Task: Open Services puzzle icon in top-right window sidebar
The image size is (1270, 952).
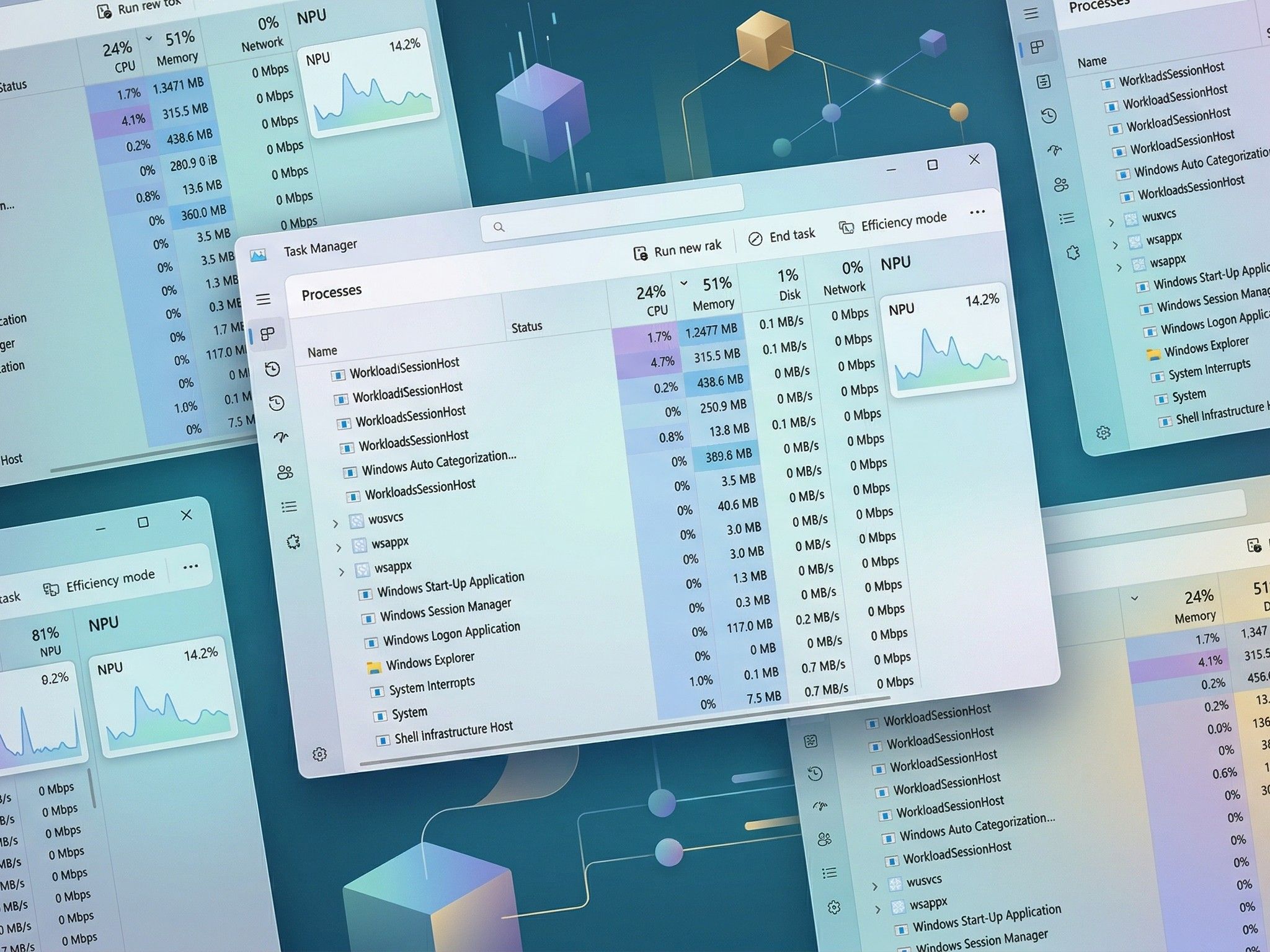Action: tap(1073, 252)
